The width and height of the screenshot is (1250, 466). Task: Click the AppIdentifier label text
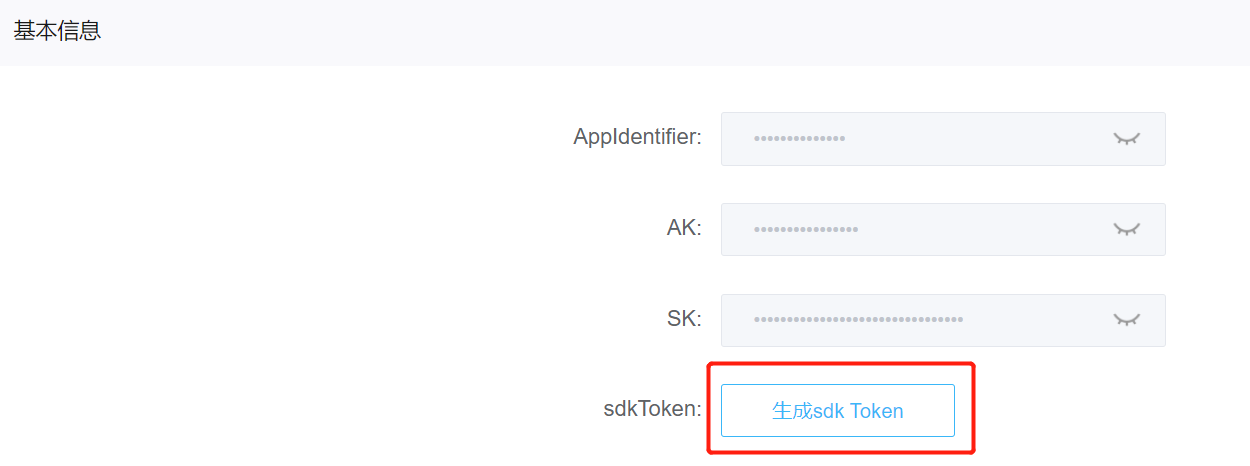tap(637, 137)
